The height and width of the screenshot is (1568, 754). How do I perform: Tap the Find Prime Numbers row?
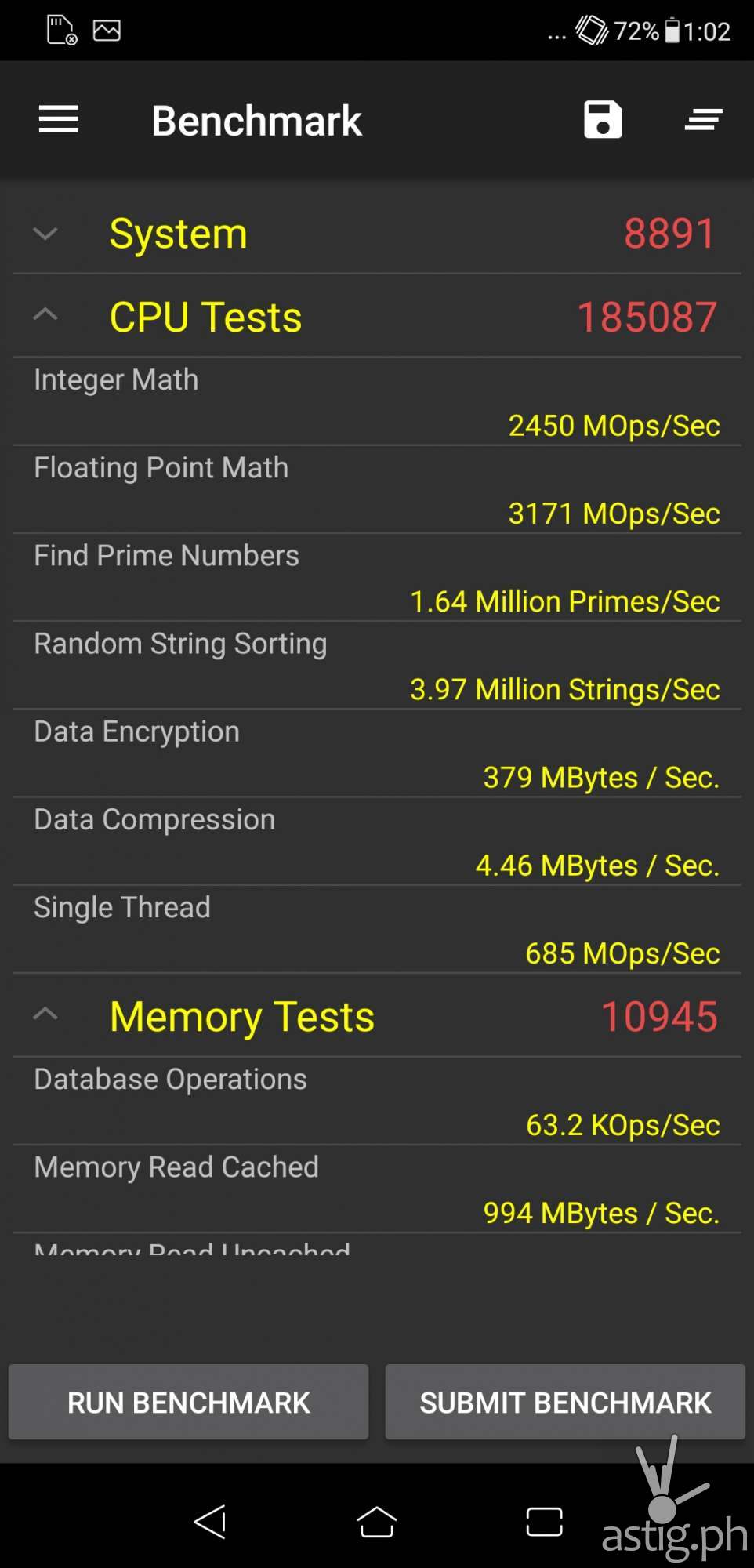pyautogui.click(x=376, y=578)
